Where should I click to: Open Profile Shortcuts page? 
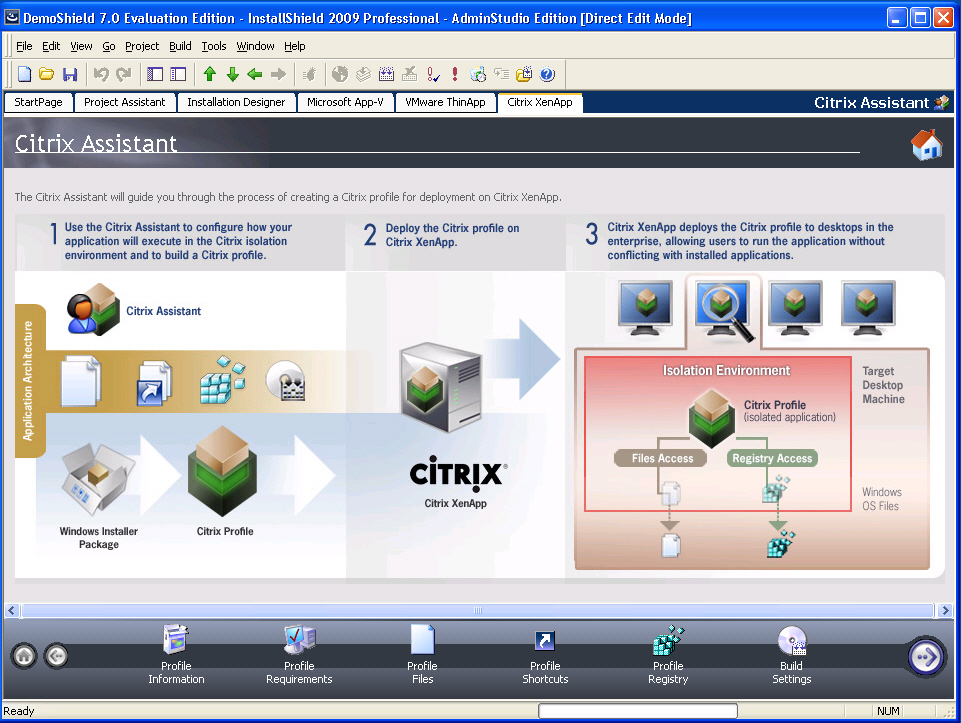pyautogui.click(x=545, y=655)
